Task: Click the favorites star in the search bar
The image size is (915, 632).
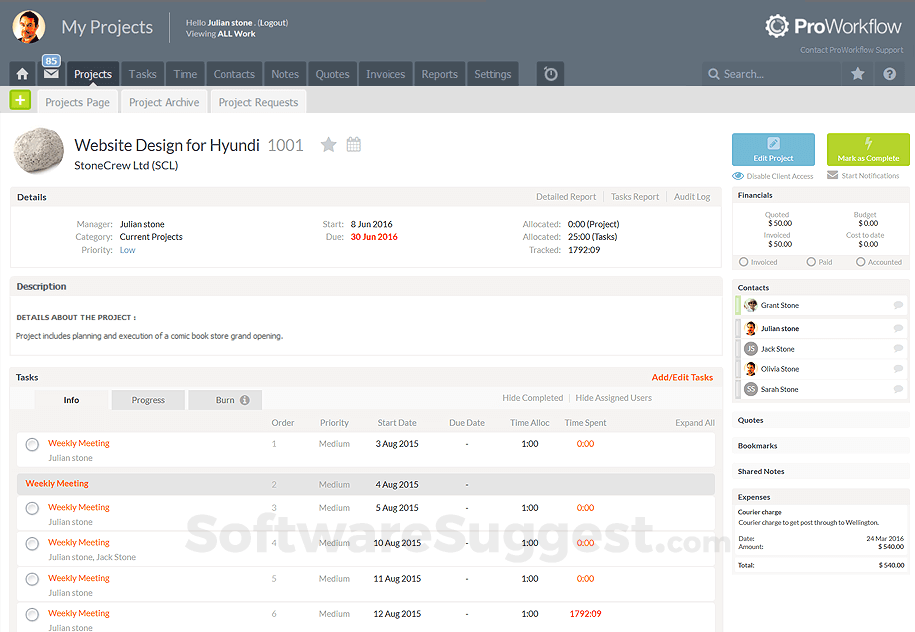Action: 857,73
